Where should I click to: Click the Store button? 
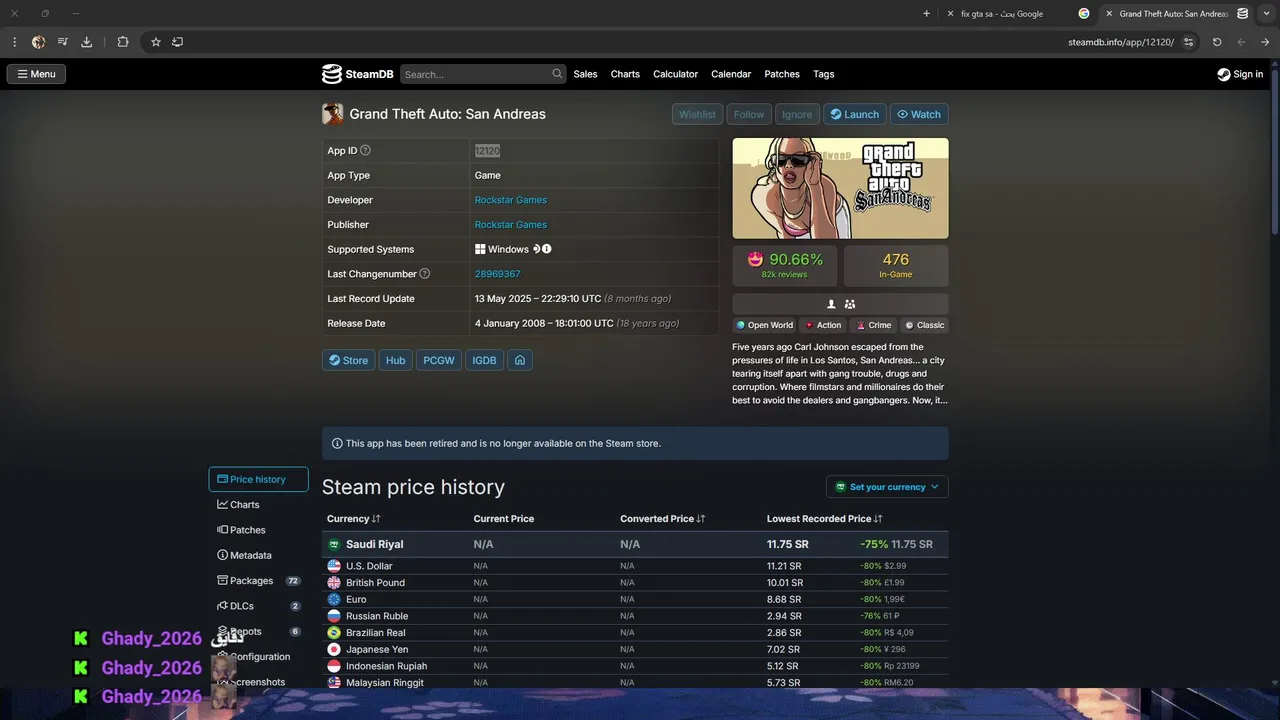click(348, 360)
